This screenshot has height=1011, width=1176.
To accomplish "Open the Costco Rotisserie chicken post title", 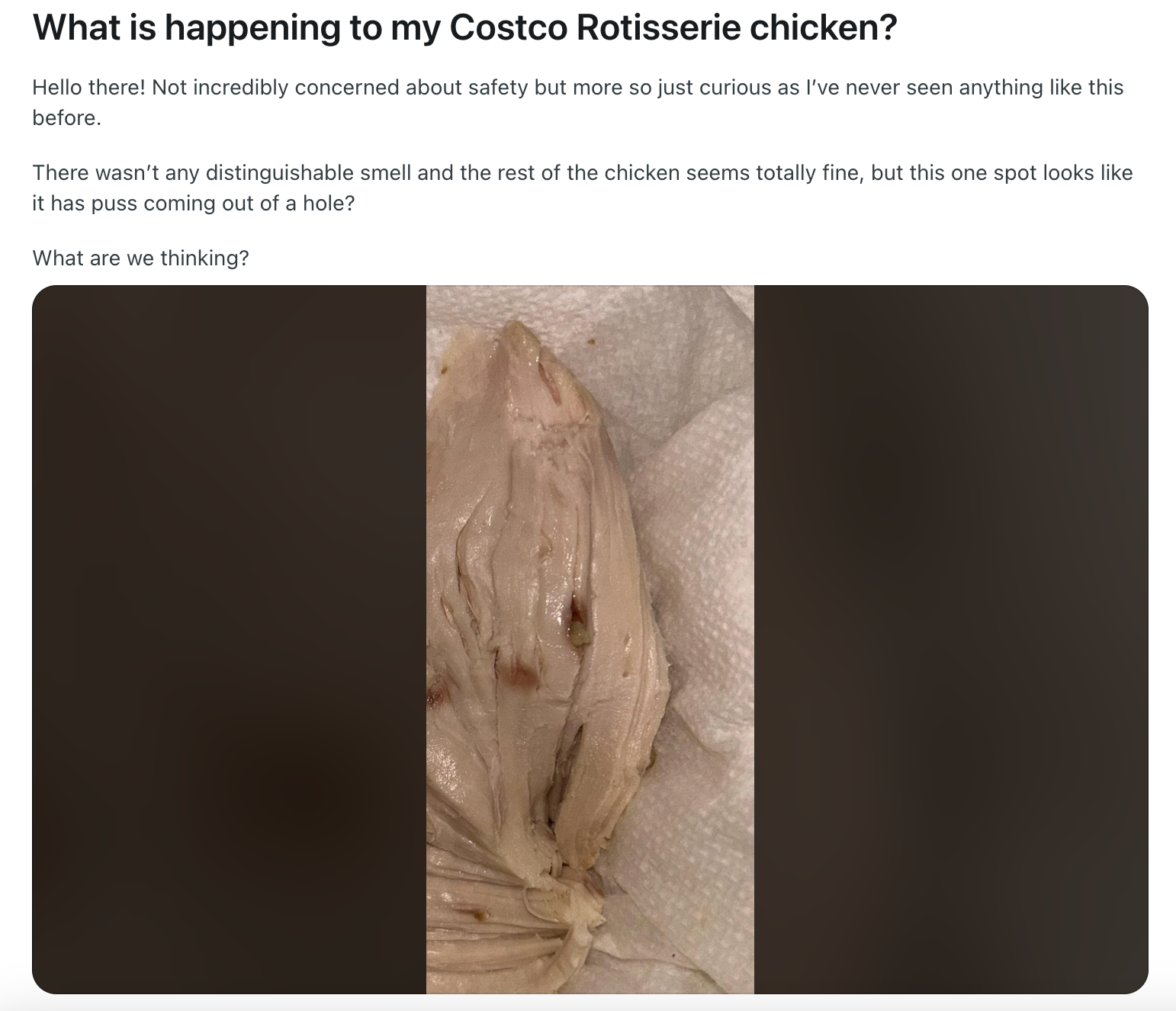I will [x=464, y=27].
